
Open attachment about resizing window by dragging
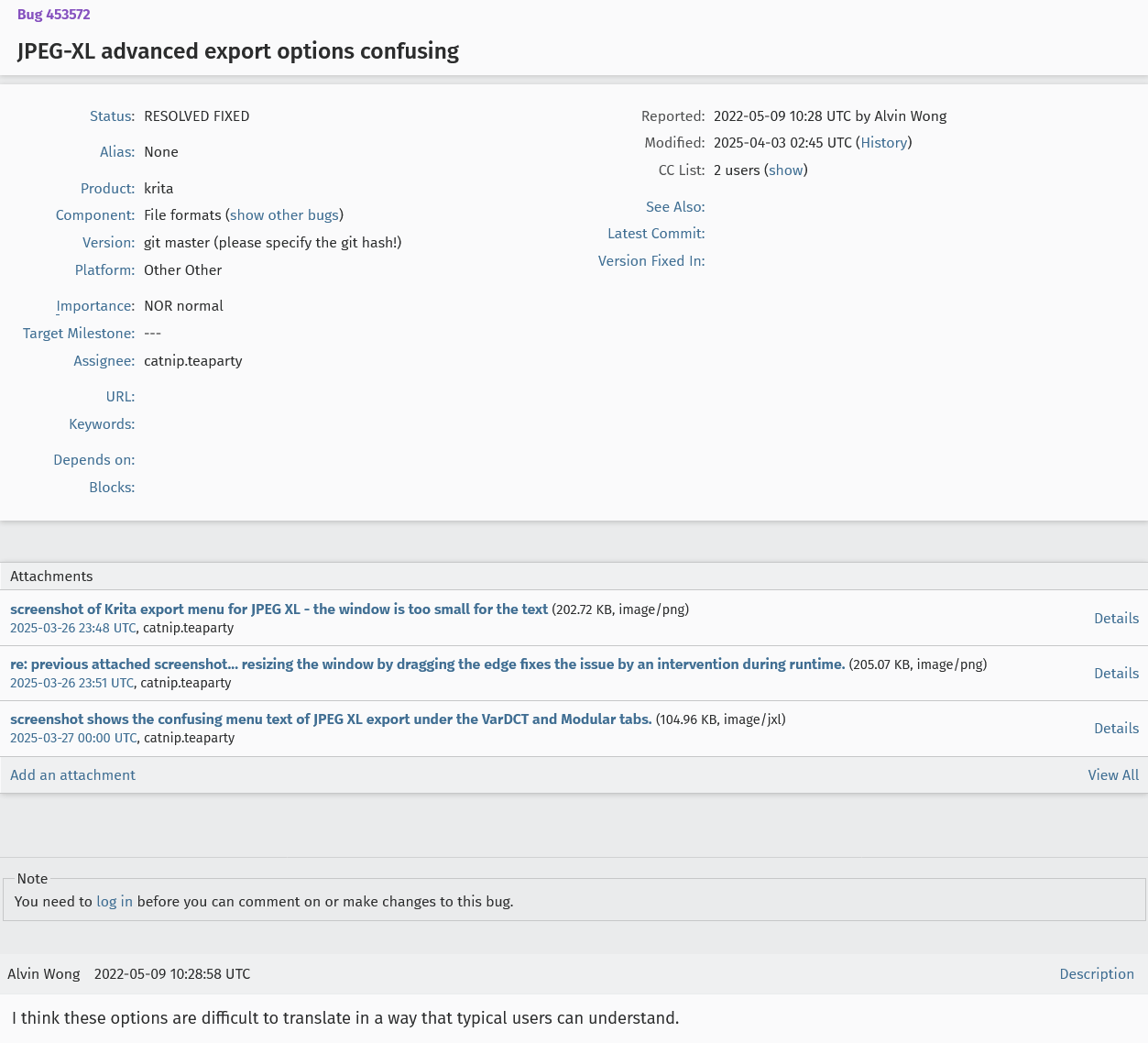[428, 664]
